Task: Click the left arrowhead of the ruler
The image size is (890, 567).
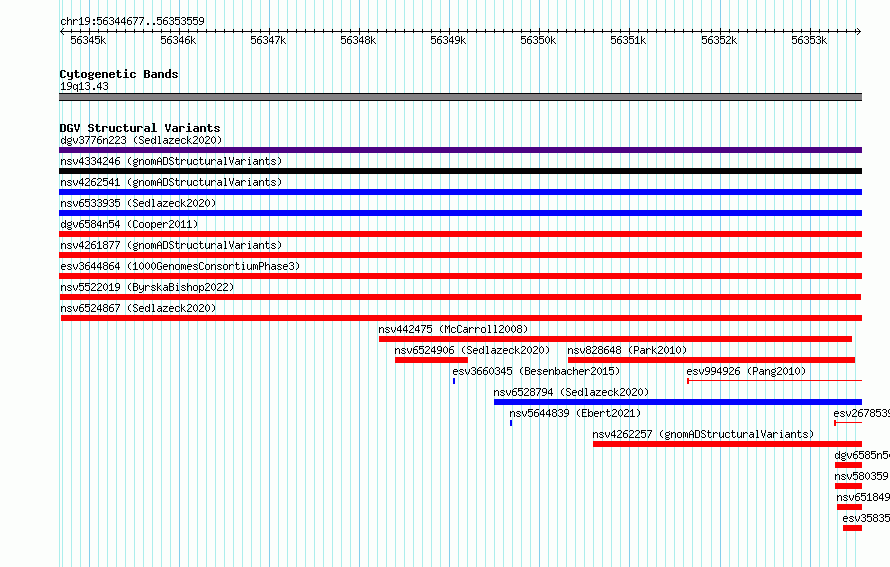Action: tap(62, 31)
